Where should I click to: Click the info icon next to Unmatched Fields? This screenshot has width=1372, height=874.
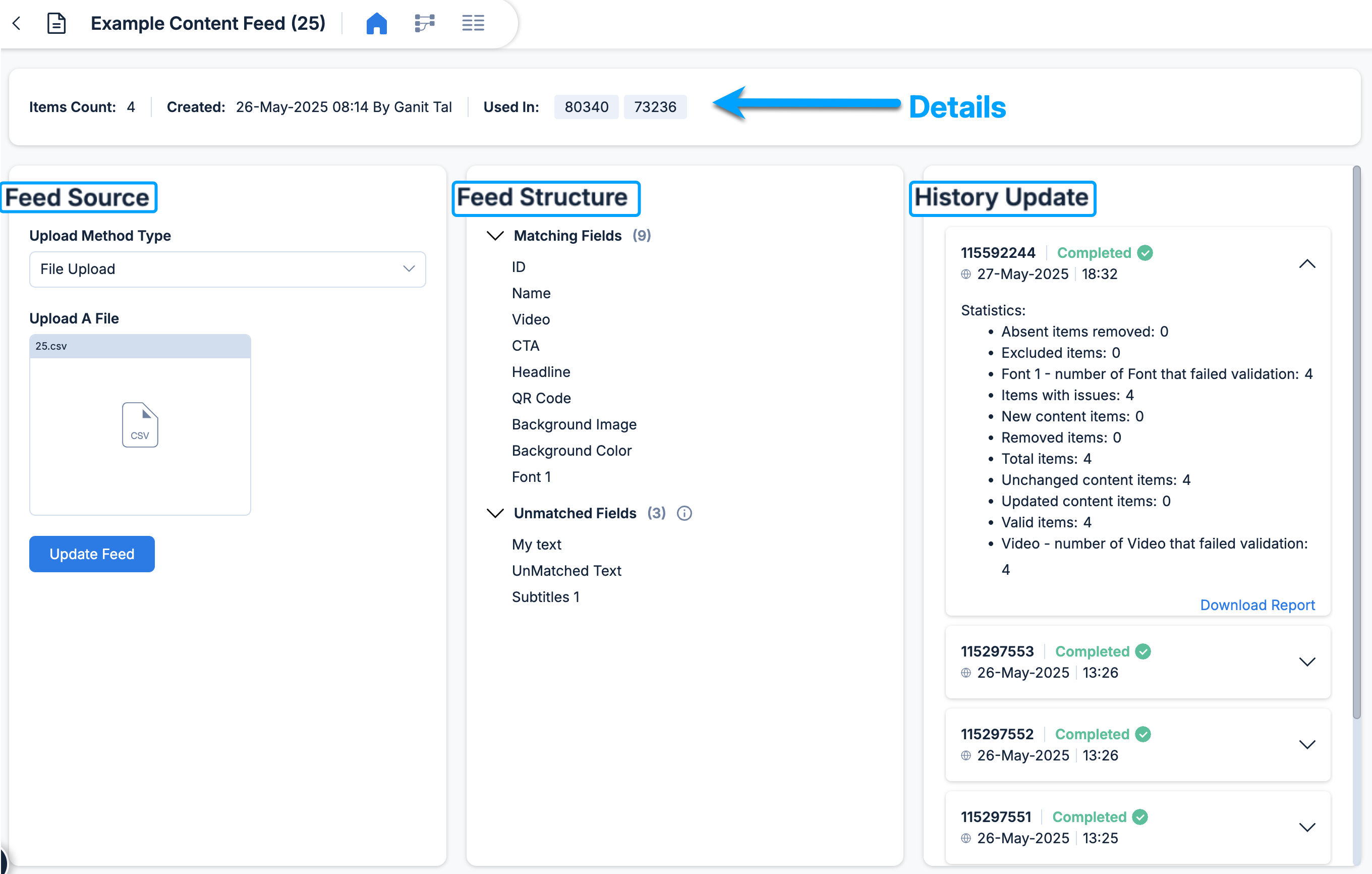pos(684,513)
